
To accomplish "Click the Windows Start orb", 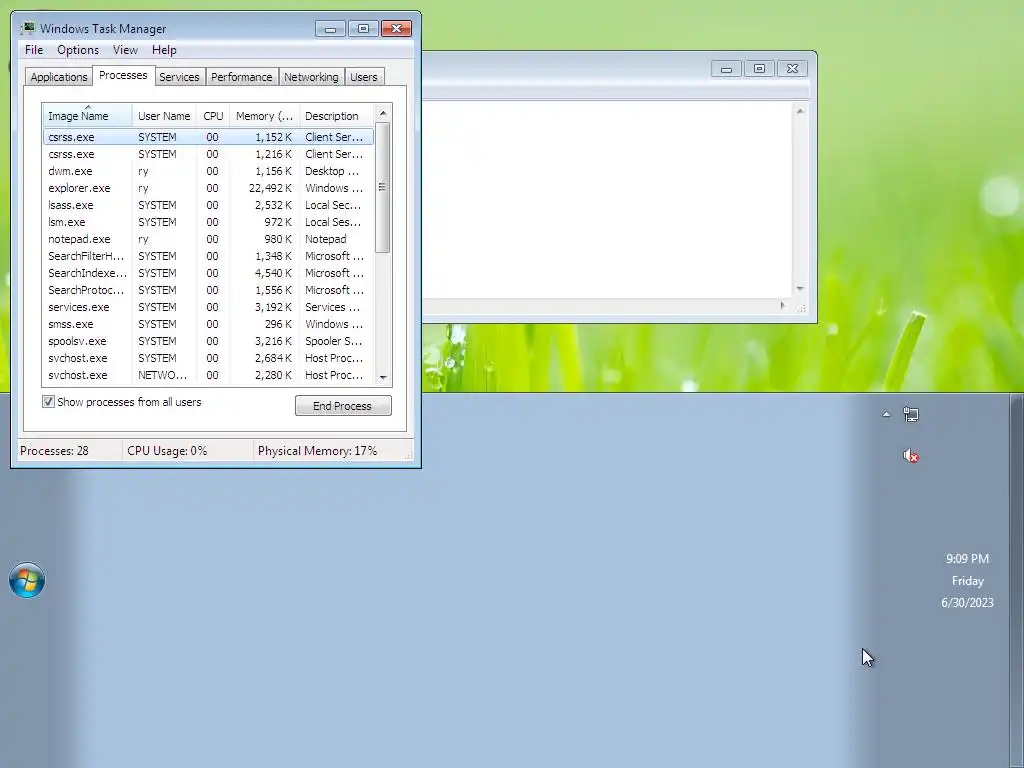I will (x=27, y=579).
